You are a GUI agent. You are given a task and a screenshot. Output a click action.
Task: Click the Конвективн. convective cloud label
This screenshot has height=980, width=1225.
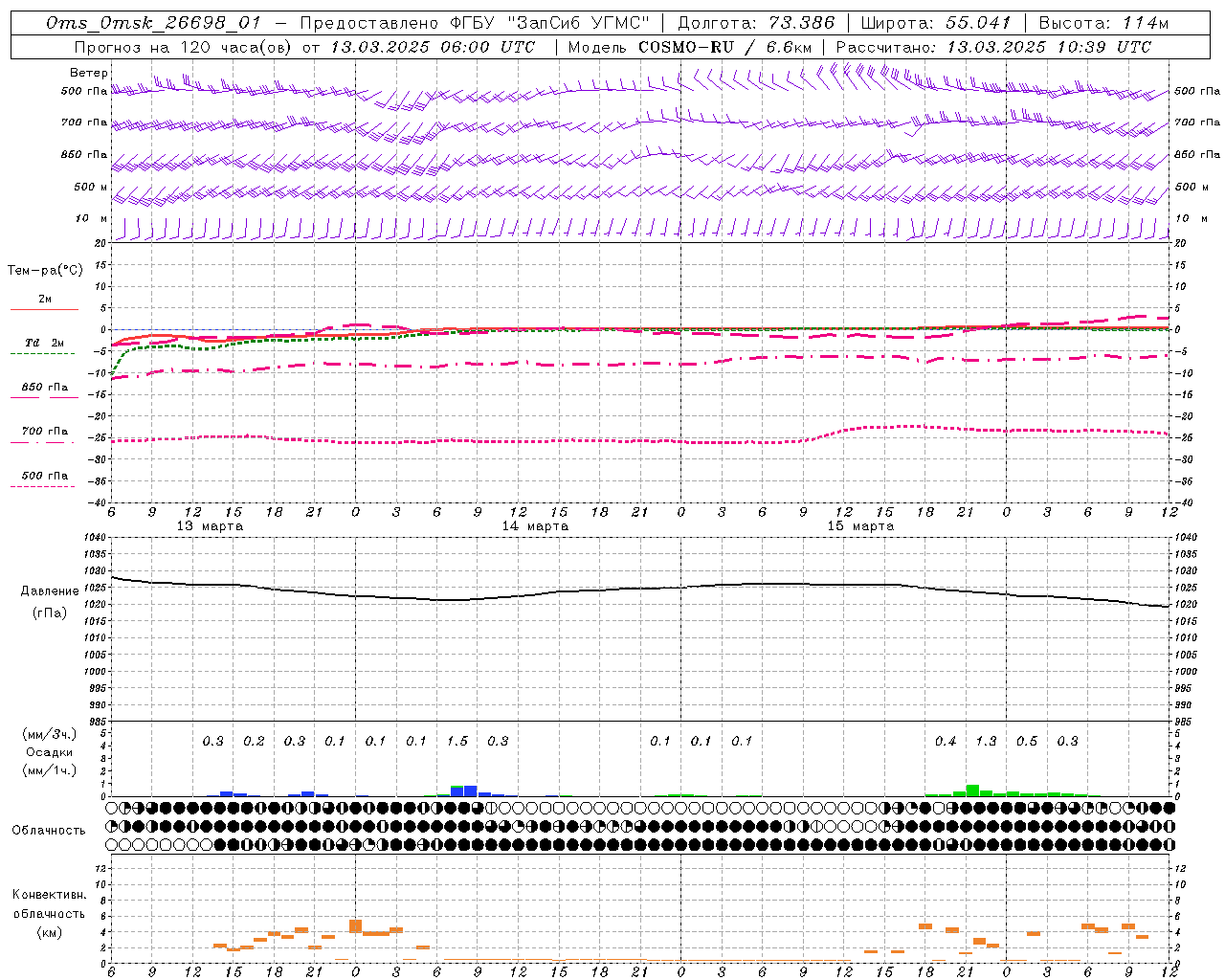(49, 895)
